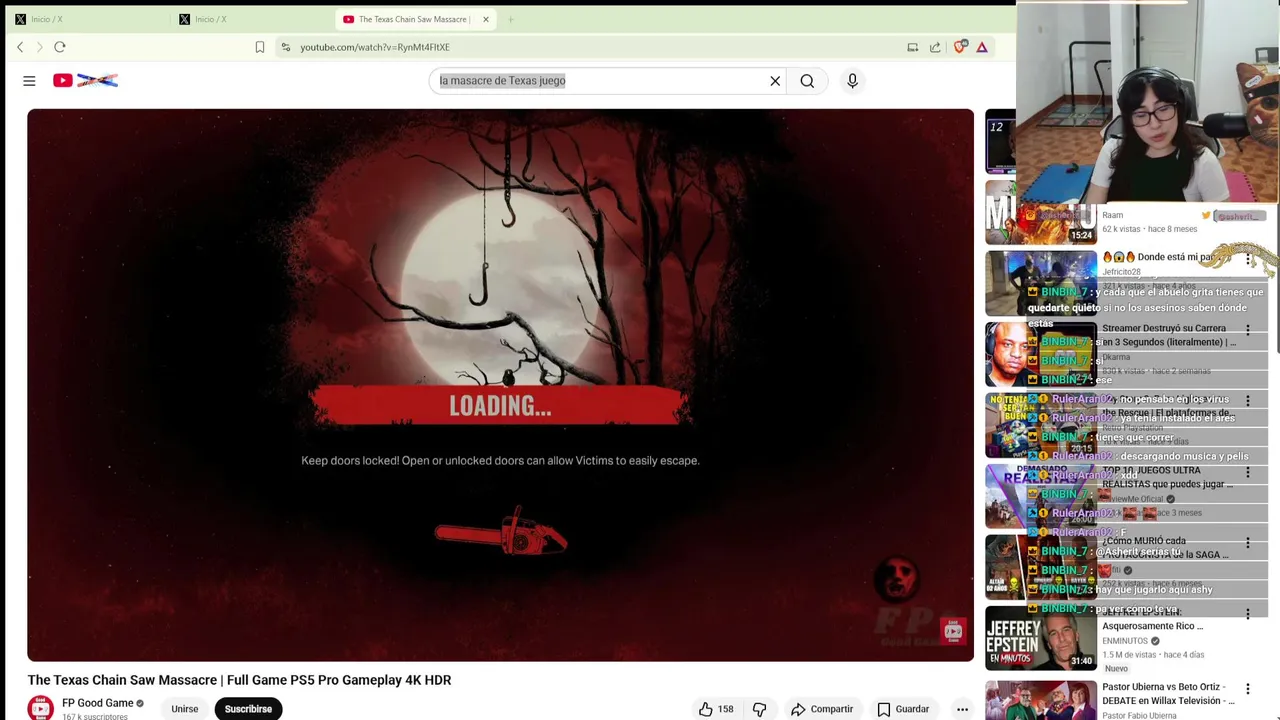
Task: Click Guardar to save the video
Action: click(903, 709)
